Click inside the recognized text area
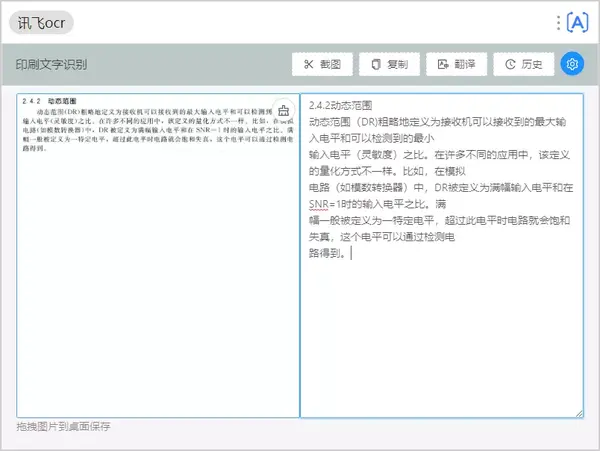This screenshot has height=451, width=600. pyautogui.click(x=442, y=256)
